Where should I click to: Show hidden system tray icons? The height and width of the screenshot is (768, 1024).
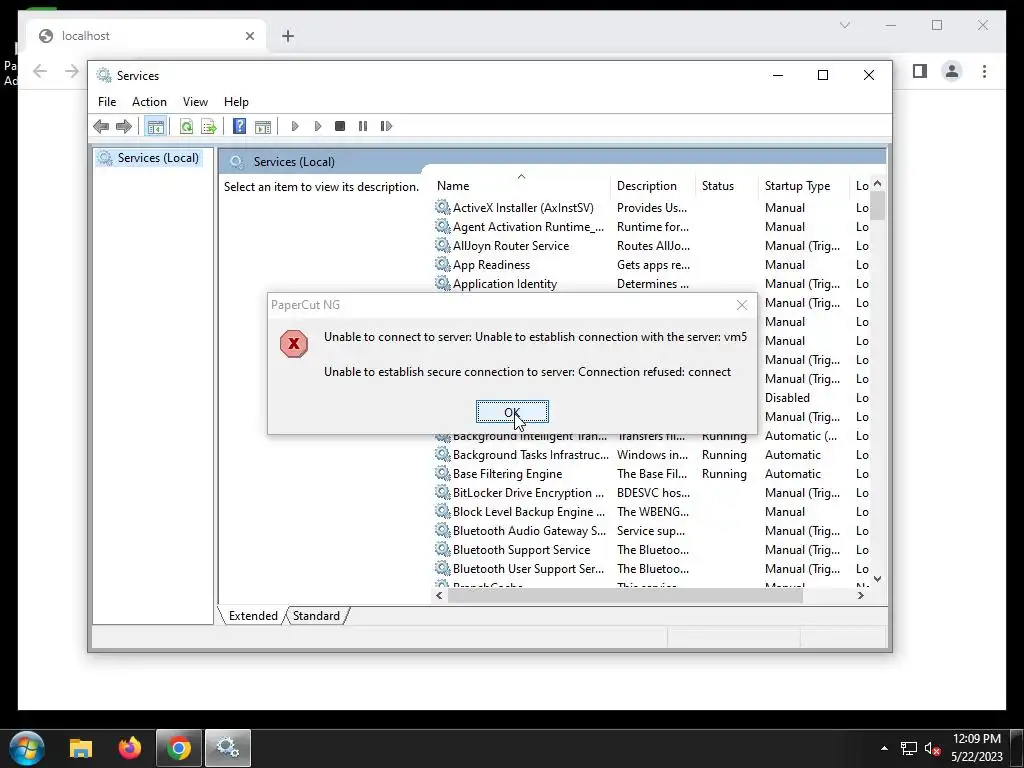[x=884, y=748]
